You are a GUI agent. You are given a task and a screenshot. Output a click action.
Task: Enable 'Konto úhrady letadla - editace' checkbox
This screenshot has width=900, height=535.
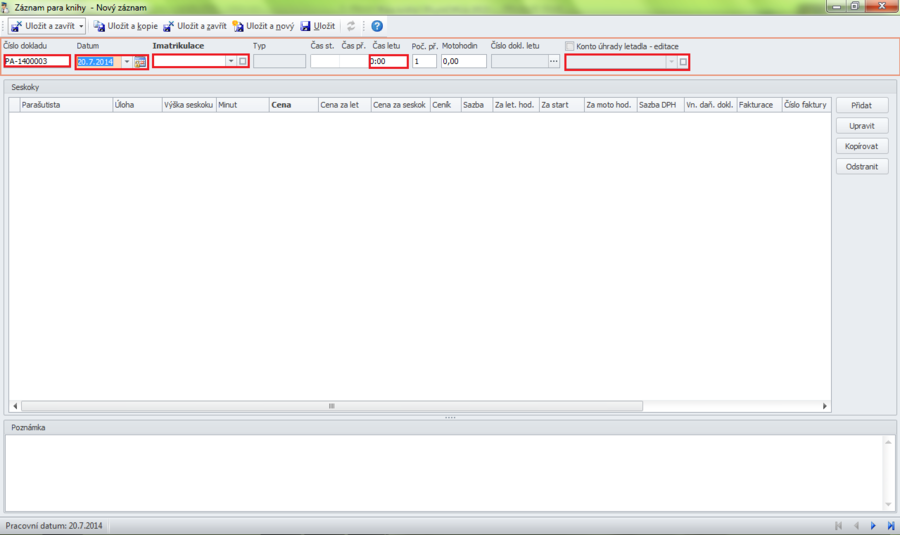click(x=570, y=46)
